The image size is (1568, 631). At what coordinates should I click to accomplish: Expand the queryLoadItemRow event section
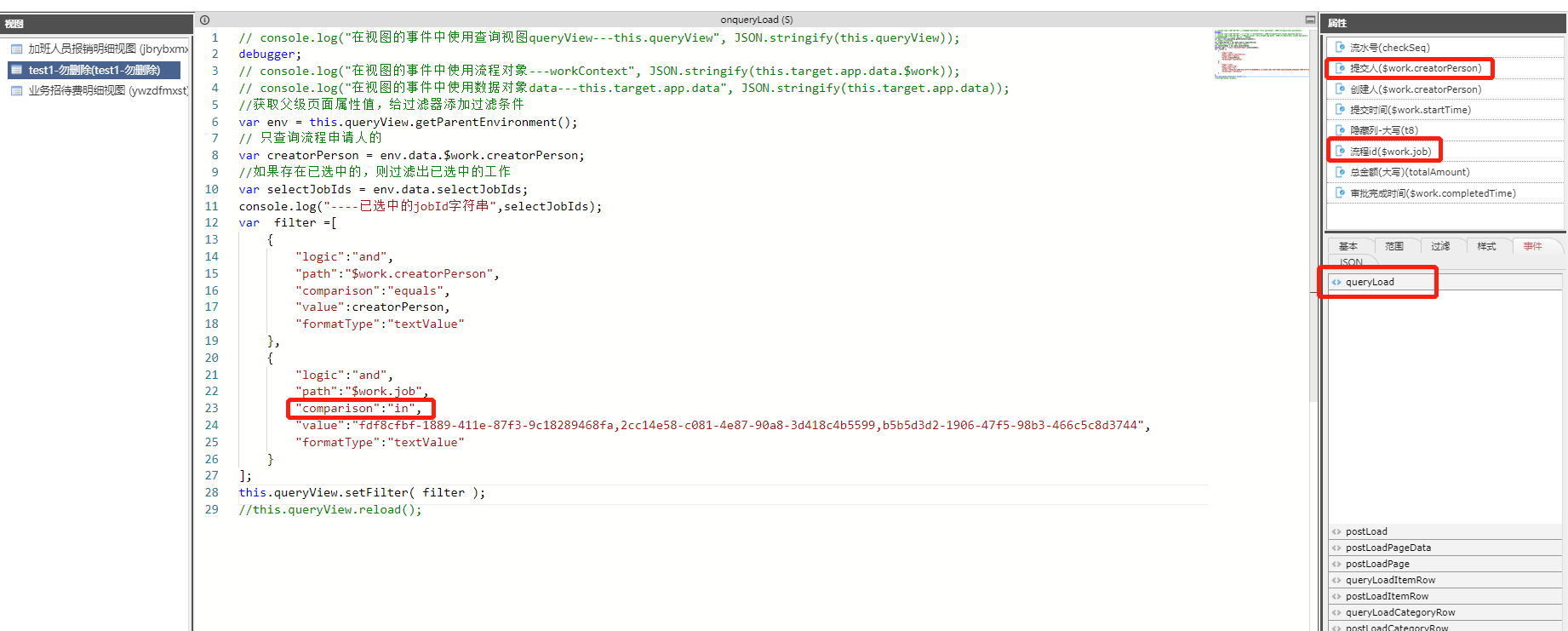tap(1445, 581)
